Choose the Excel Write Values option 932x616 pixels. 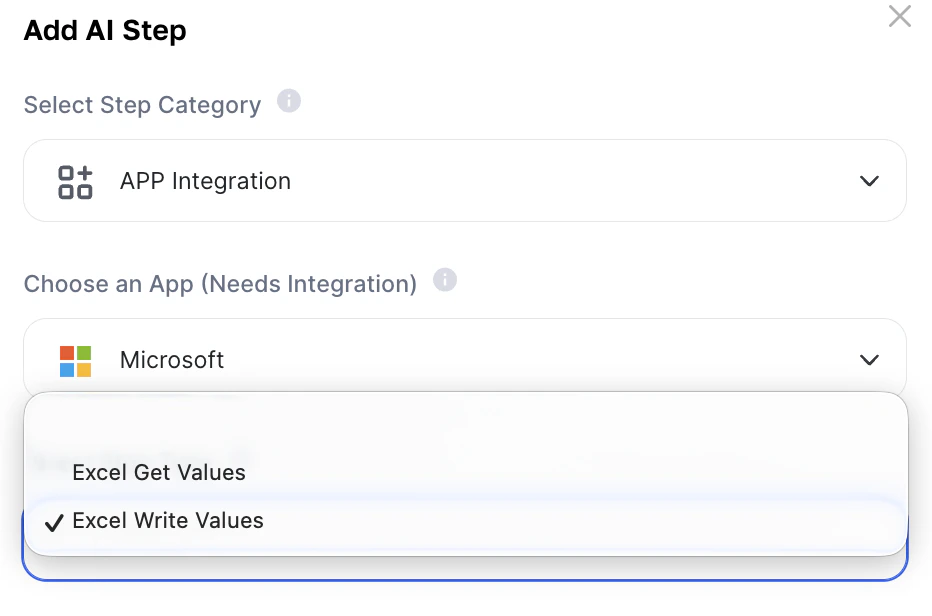click(168, 521)
